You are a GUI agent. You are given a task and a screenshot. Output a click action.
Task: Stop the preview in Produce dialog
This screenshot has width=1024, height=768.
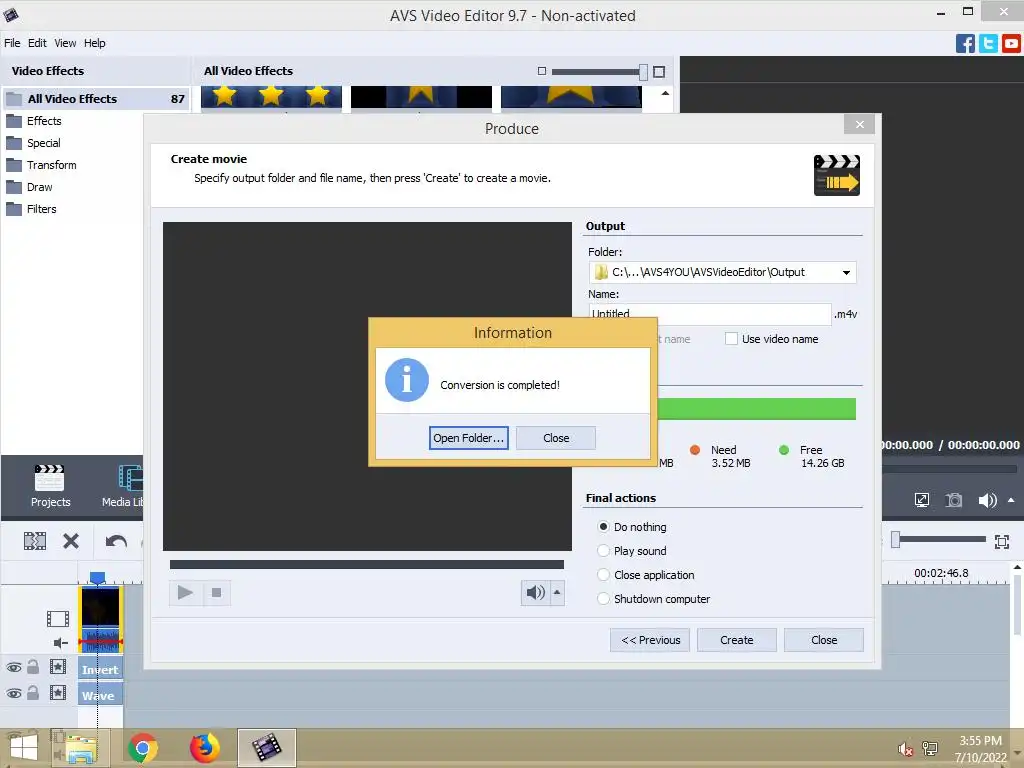click(216, 592)
